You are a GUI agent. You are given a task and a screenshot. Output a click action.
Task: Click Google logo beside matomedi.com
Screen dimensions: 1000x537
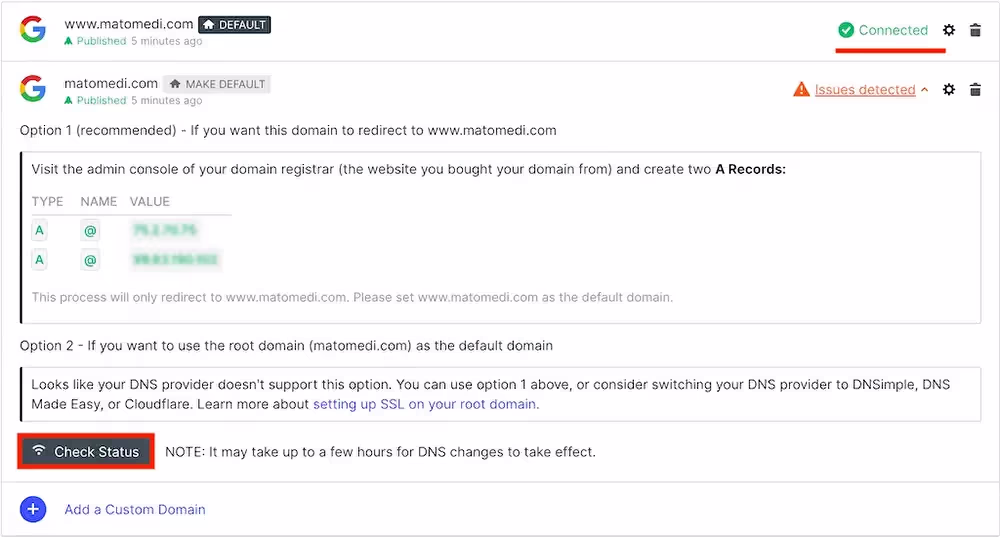click(33, 89)
